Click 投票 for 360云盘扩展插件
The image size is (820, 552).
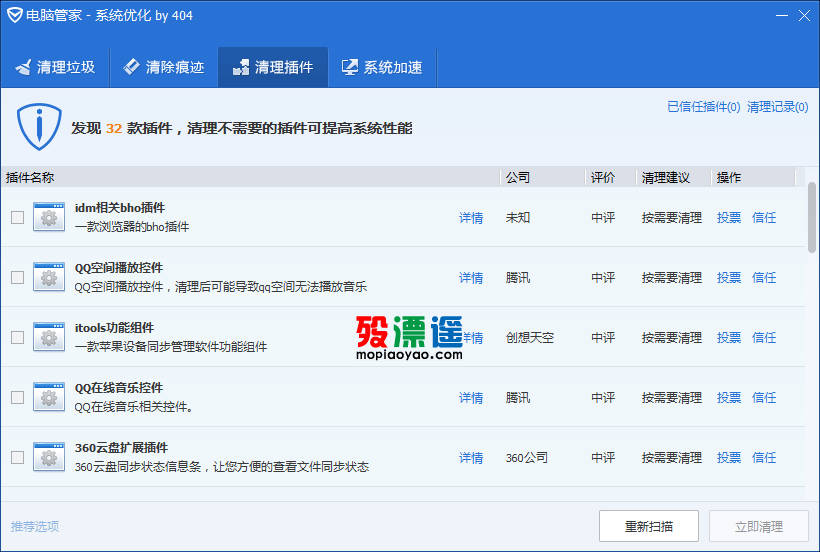coord(729,458)
